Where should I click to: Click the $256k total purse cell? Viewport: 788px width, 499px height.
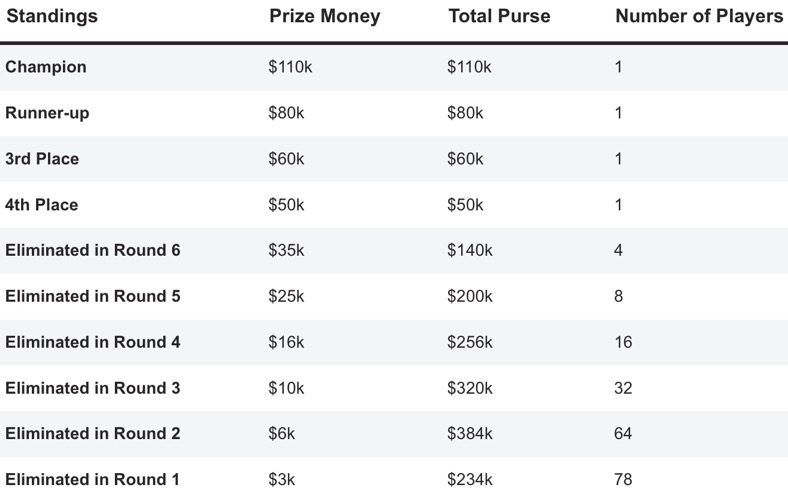click(x=470, y=342)
